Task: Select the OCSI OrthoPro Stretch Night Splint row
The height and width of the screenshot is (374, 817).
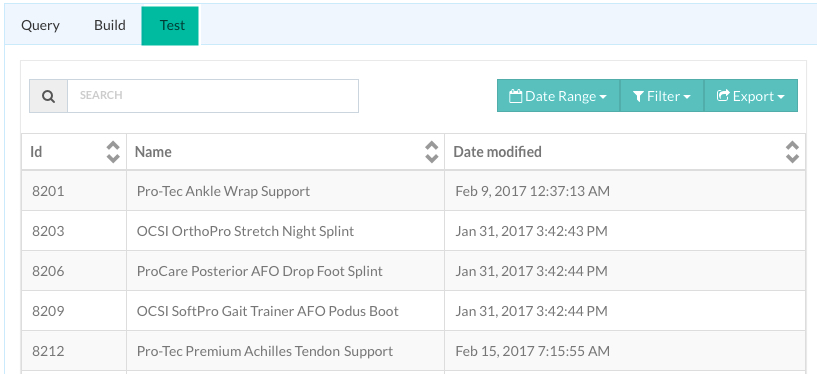Action: click(413, 231)
